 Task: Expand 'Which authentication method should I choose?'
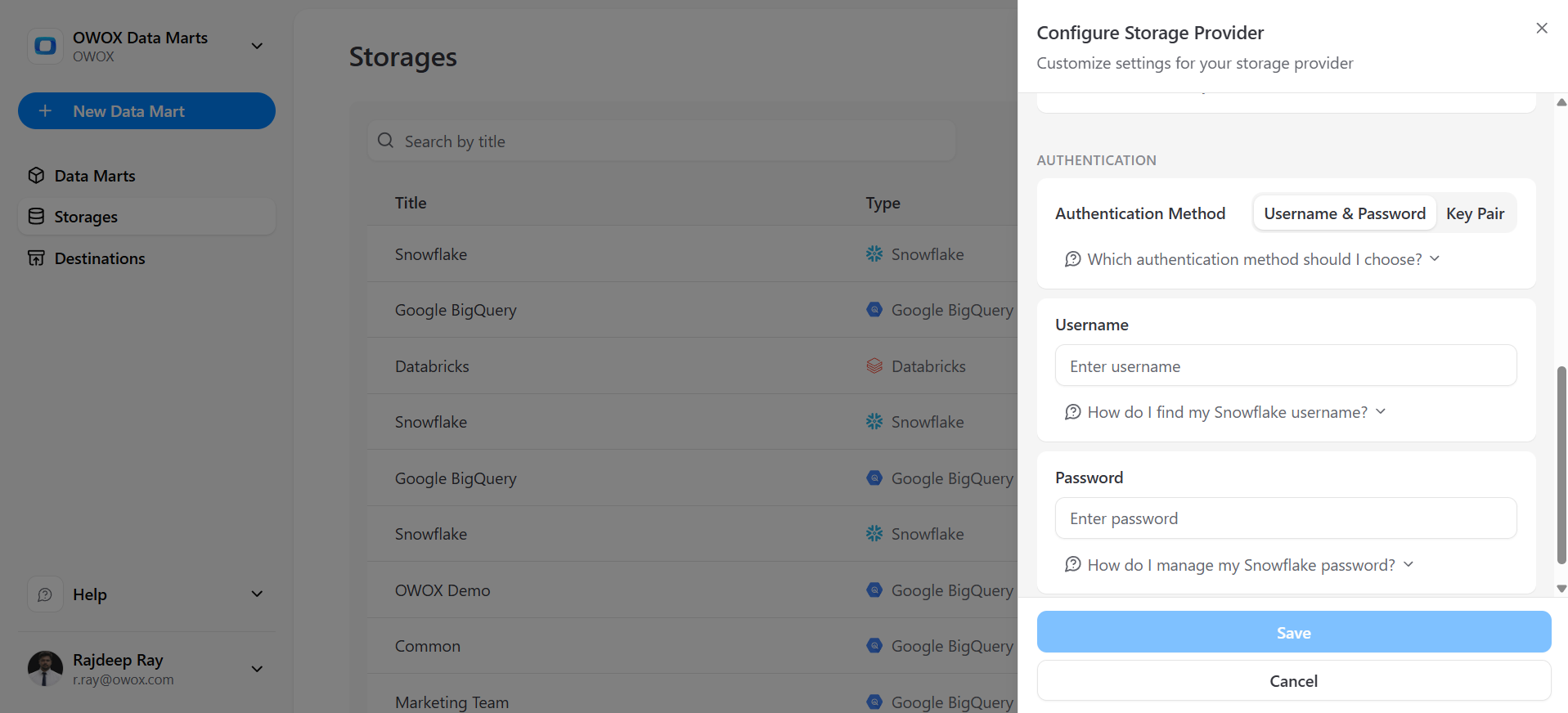(x=1251, y=259)
